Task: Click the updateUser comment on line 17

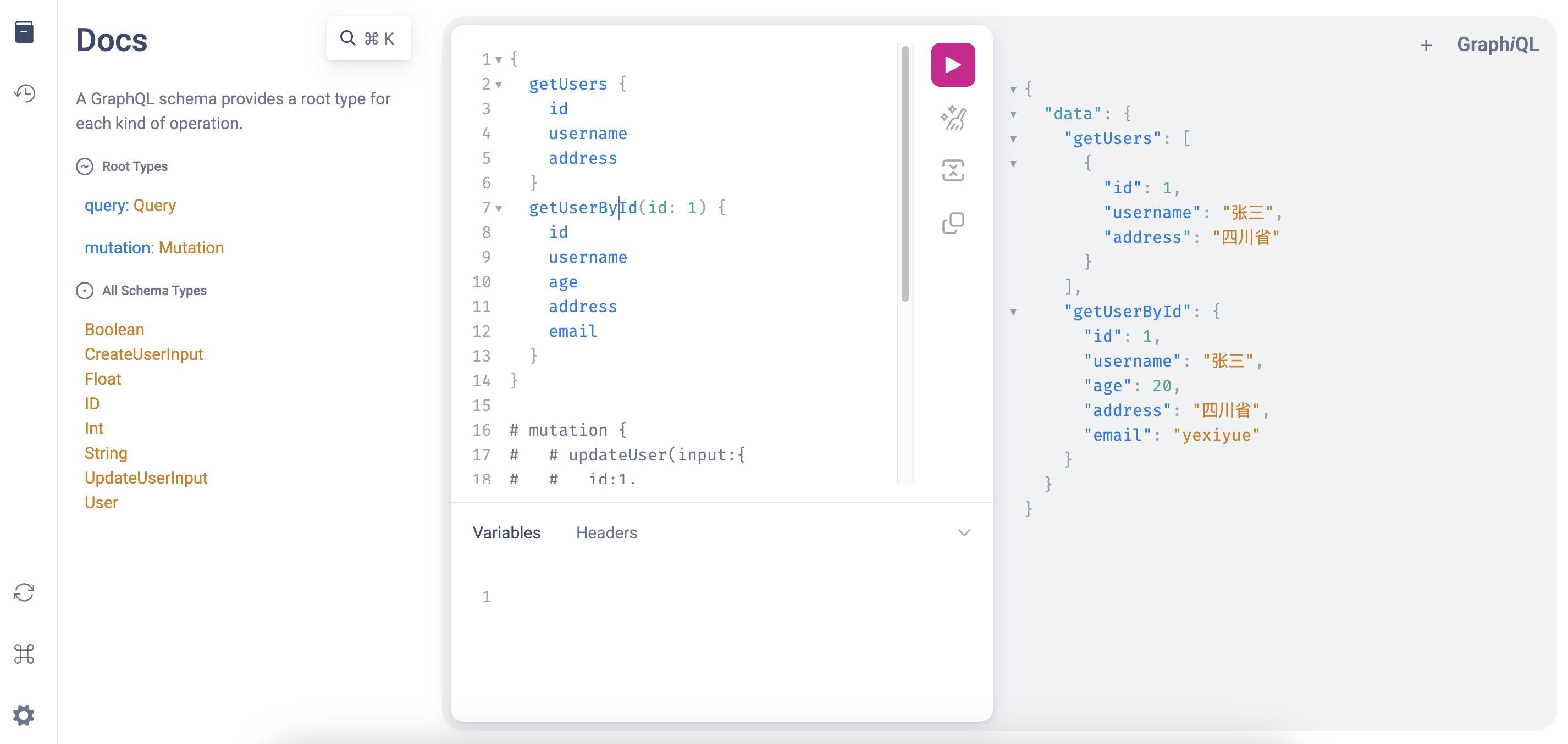Action: pyautogui.click(x=627, y=454)
